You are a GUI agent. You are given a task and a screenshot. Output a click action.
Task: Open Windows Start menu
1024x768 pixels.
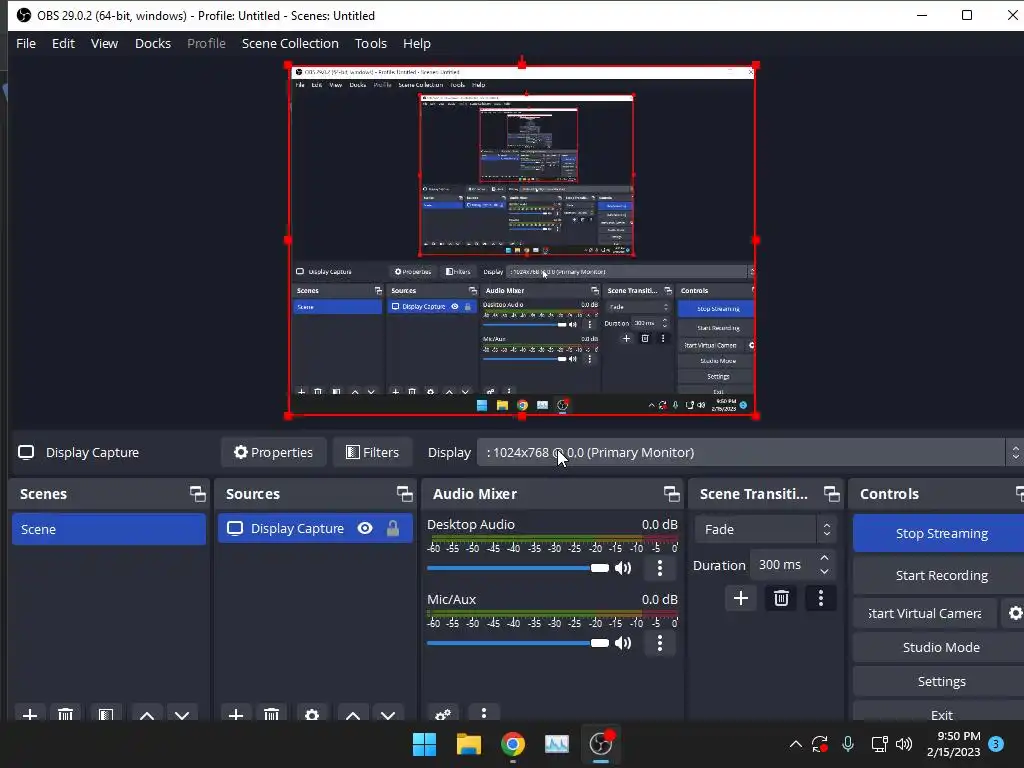point(424,744)
